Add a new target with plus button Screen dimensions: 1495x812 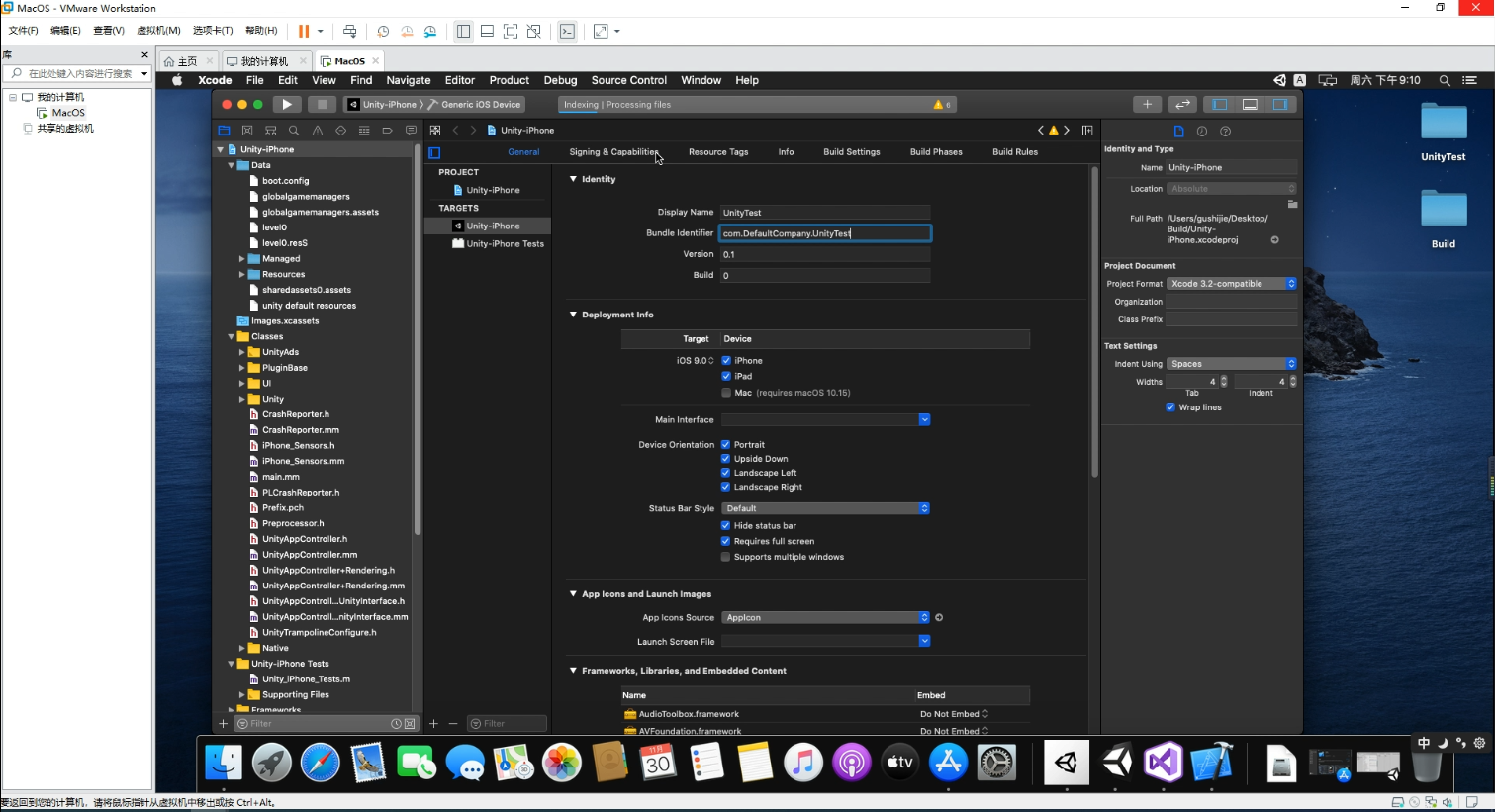click(433, 724)
